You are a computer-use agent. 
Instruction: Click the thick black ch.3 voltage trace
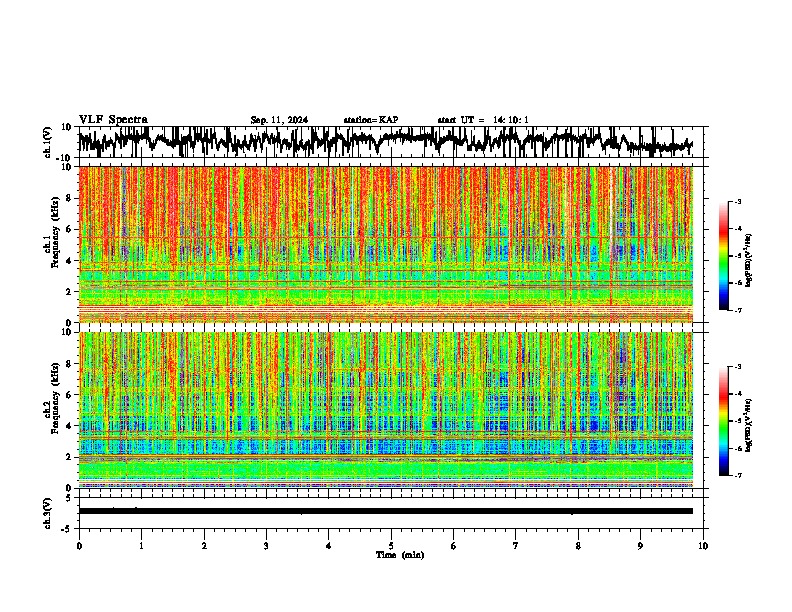tap(386, 511)
